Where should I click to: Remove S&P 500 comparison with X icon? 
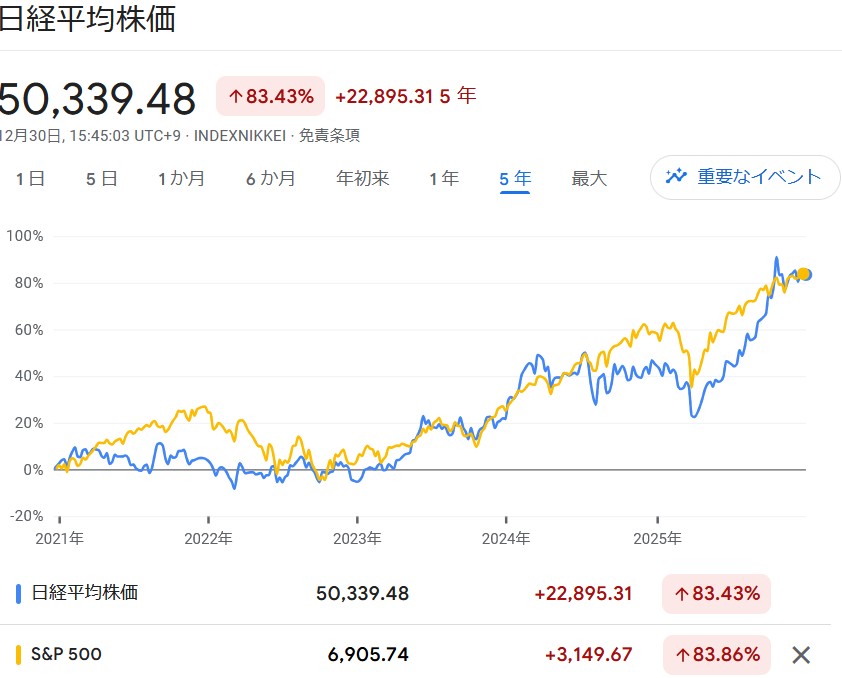coord(800,655)
